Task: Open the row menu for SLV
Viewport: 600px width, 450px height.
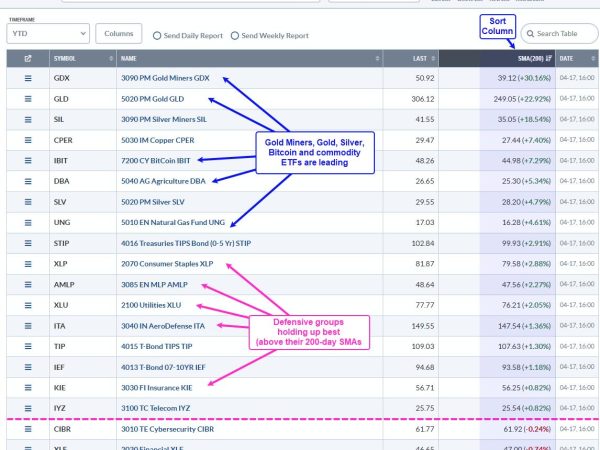Action: click(x=28, y=202)
